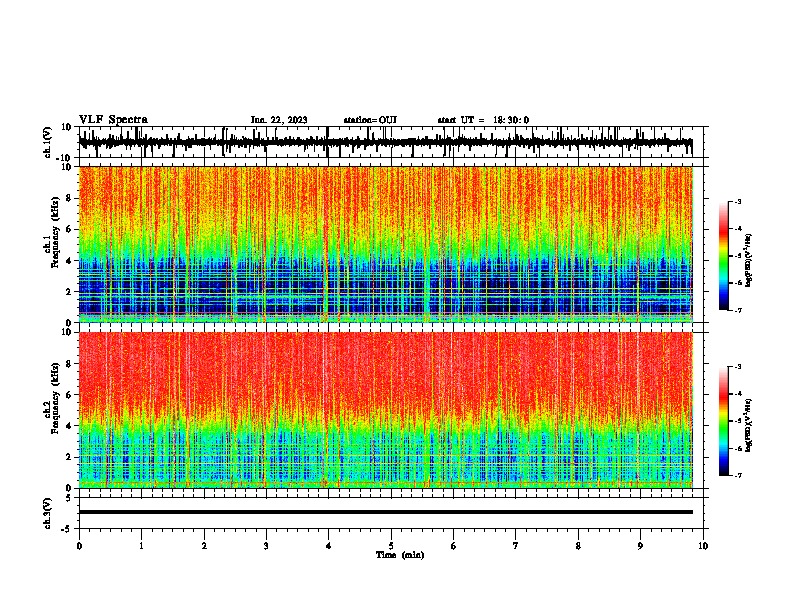This screenshot has width=792, height=612.
Task: Click the "-3" tick on ch.2 colorbar
Action: coord(737,367)
